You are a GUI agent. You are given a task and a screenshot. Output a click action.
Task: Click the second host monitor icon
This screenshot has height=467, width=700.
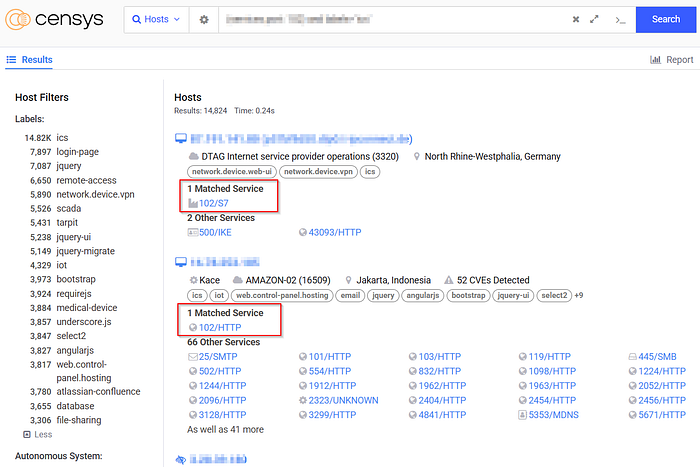tap(181, 262)
